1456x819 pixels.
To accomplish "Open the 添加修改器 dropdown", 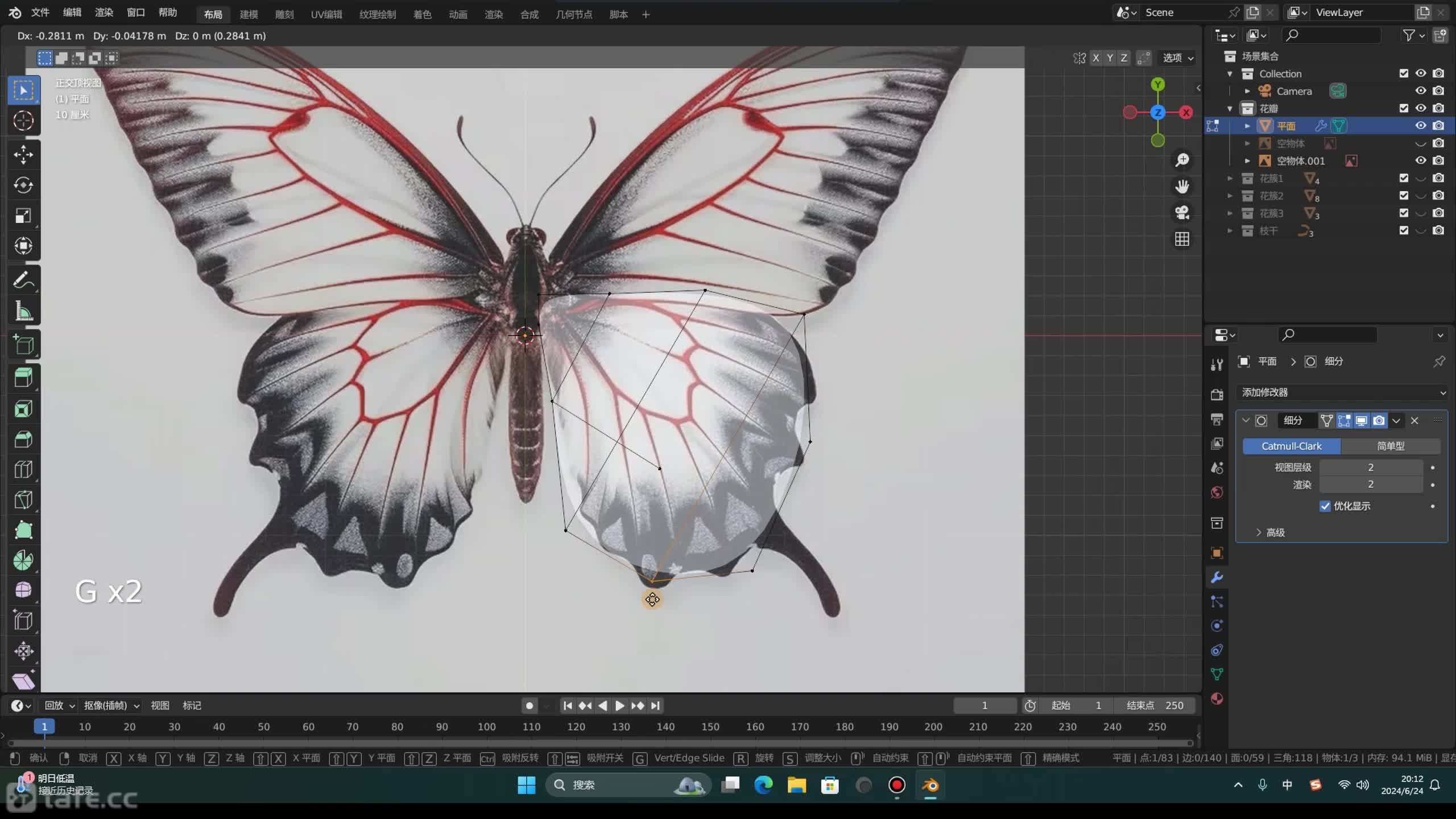I will [x=1342, y=392].
